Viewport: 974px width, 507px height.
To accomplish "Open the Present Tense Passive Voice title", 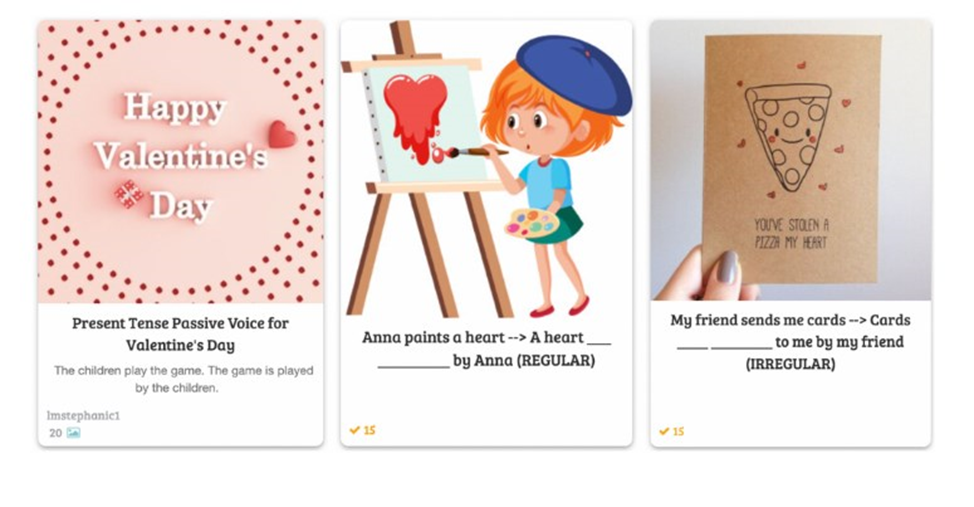I will click(x=180, y=334).
